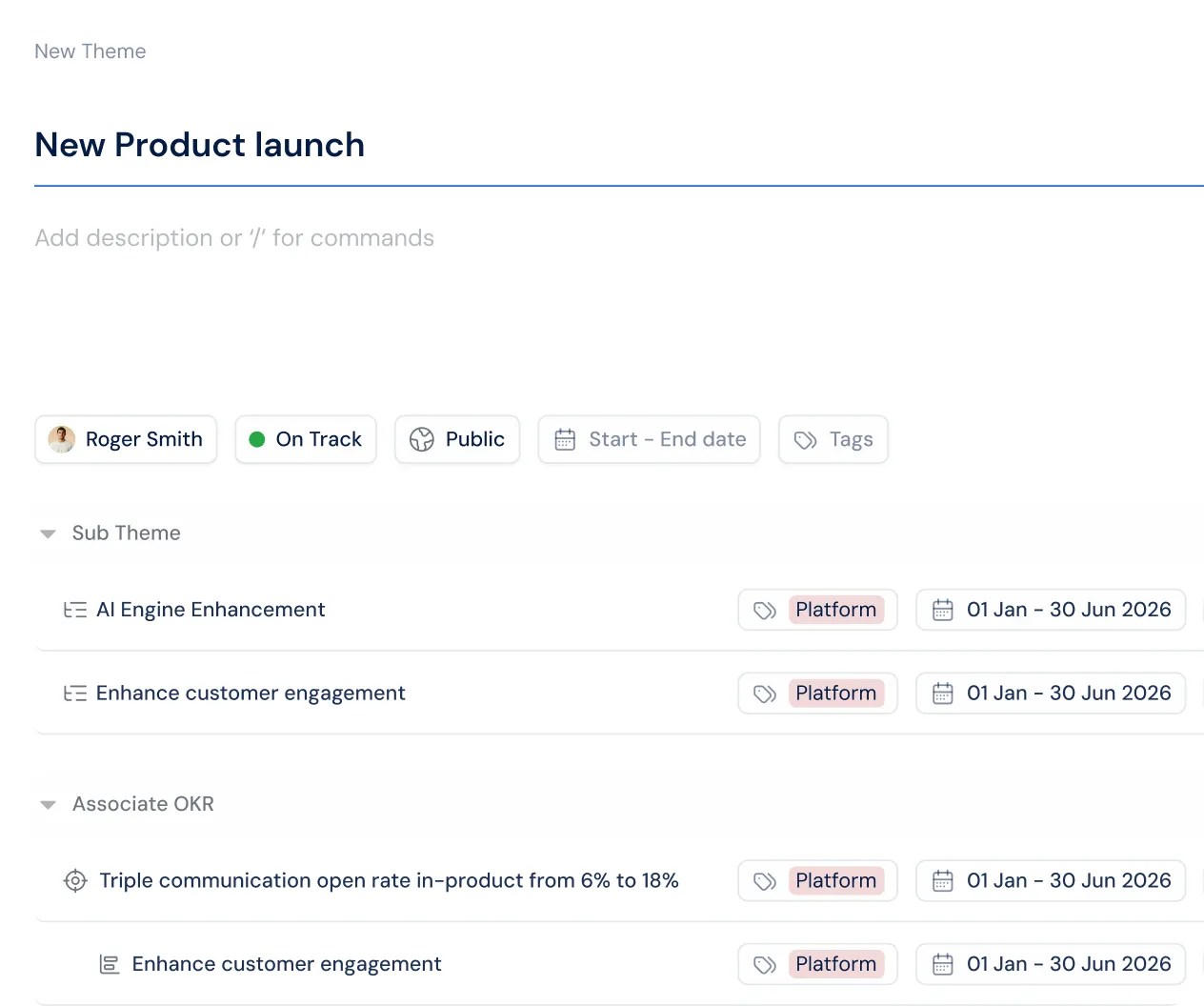Open the nested OKR item Enhance customer engagement

coord(287,964)
